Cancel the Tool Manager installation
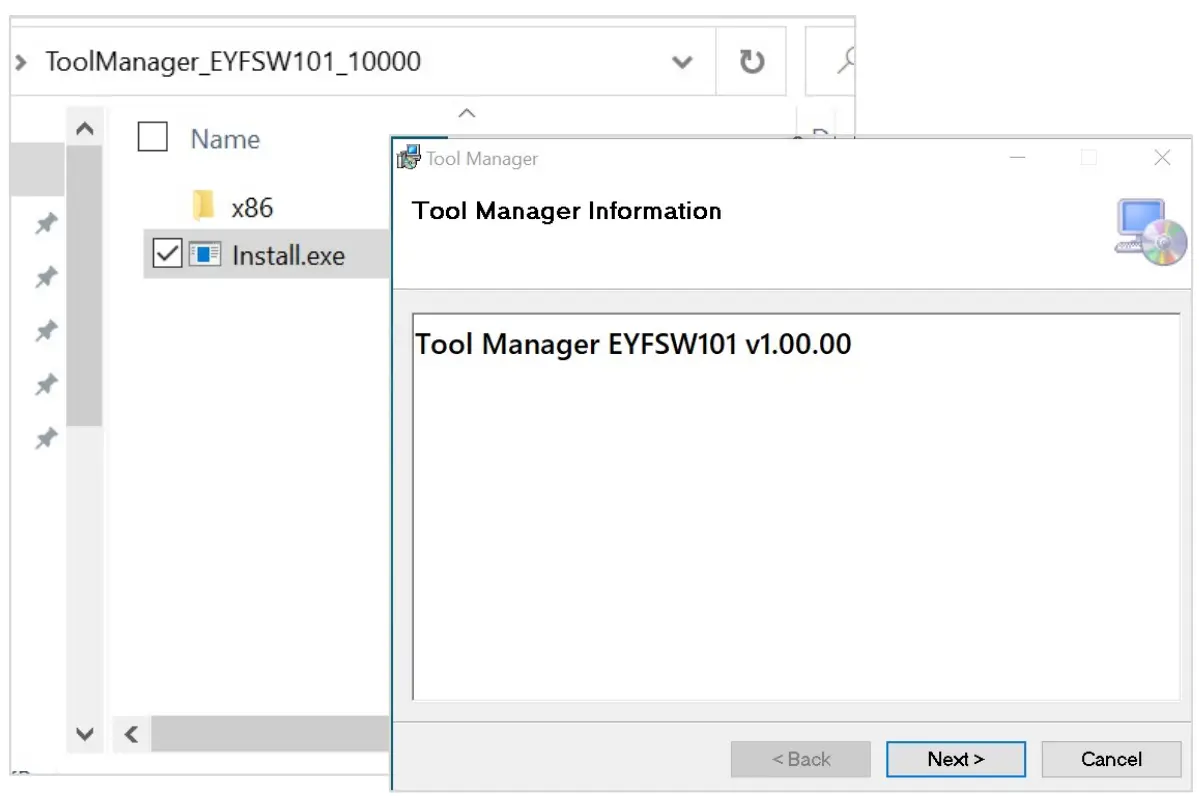This screenshot has width=1199, height=796. [1111, 759]
